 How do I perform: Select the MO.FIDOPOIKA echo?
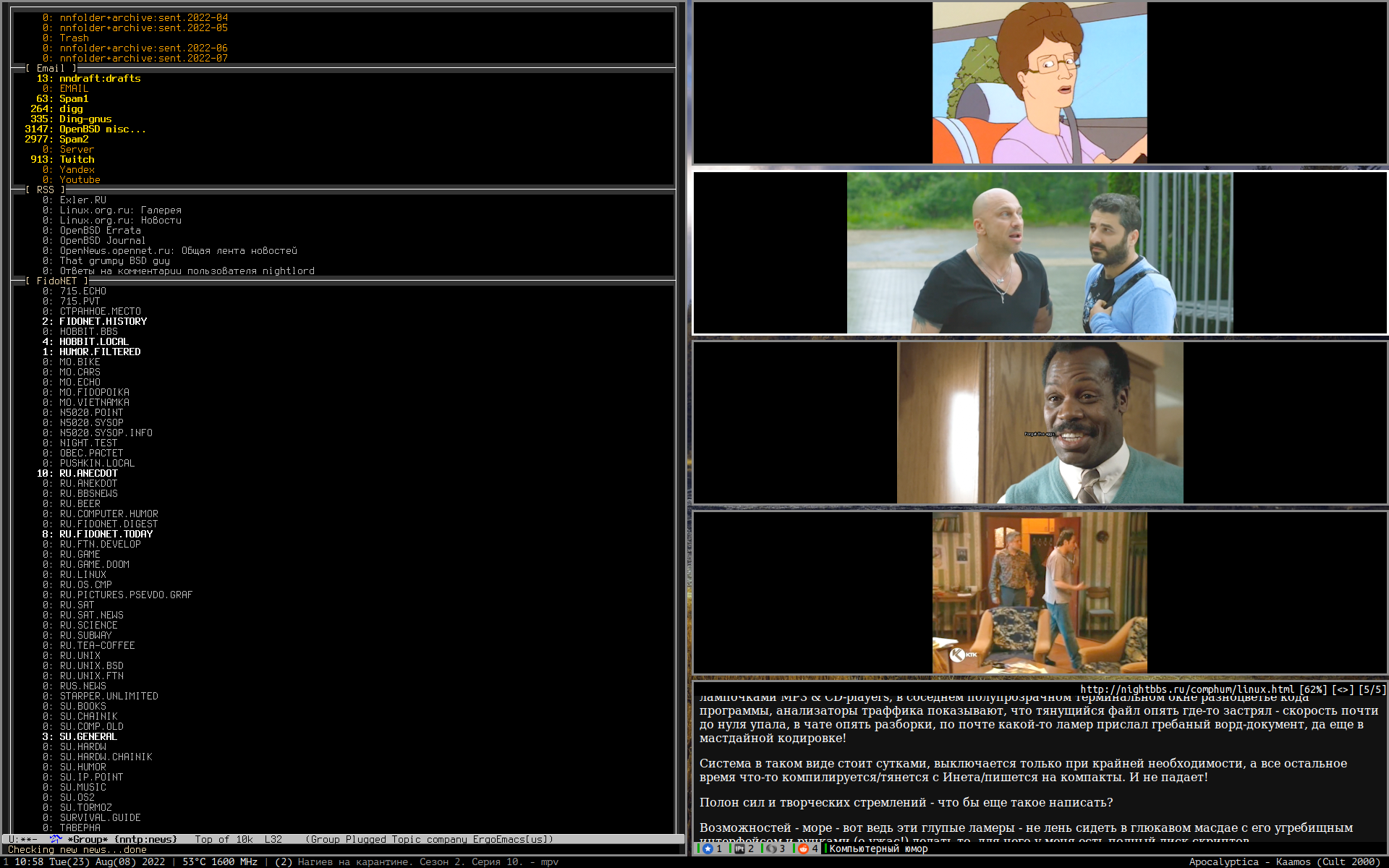coord(94,392)
